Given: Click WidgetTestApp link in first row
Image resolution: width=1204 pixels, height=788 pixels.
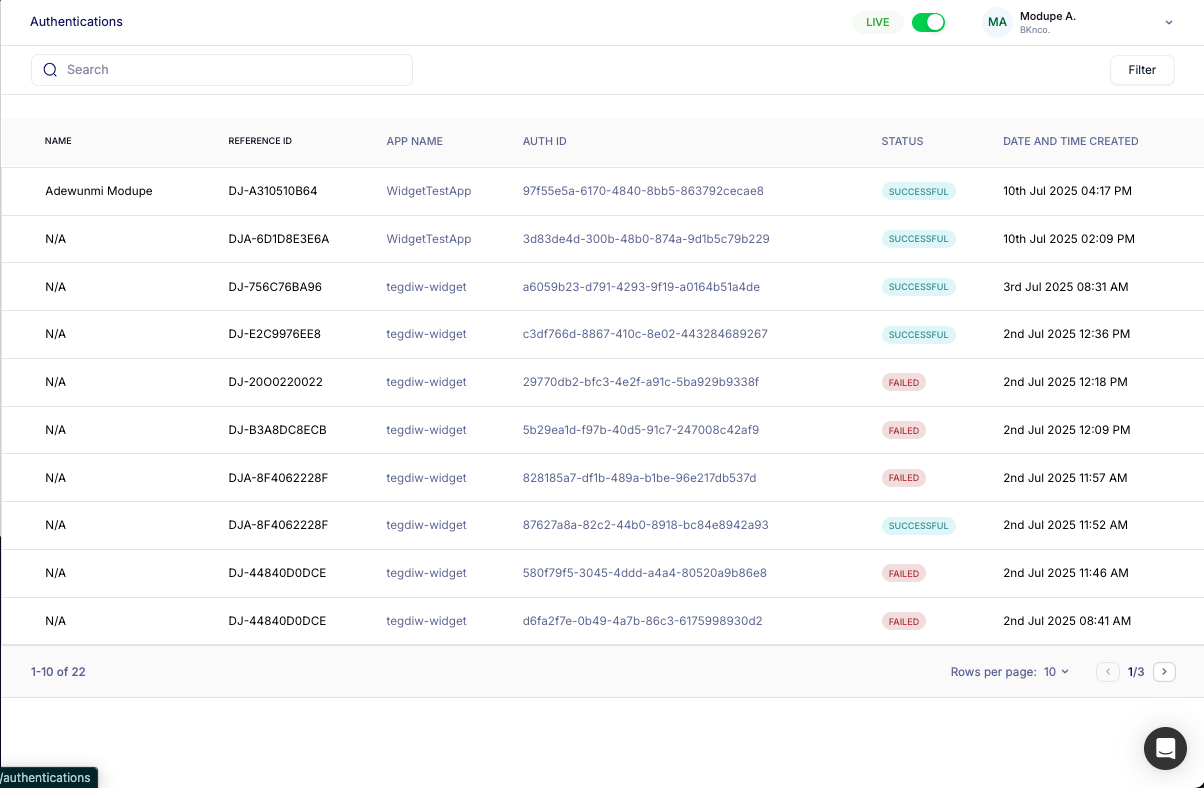Looking at the screenshot, I should [428, 191].
